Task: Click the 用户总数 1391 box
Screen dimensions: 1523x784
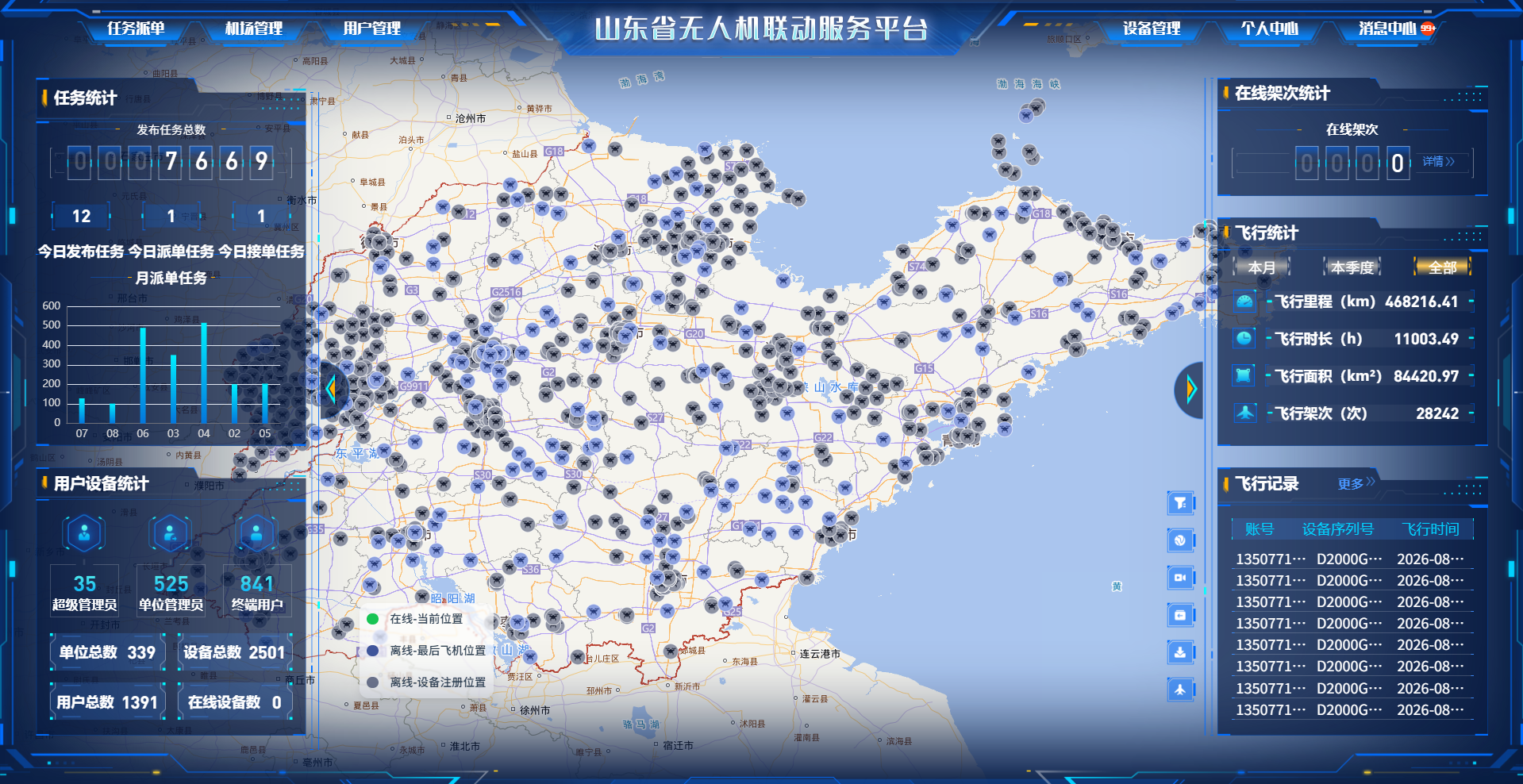Action: [107, 702]
